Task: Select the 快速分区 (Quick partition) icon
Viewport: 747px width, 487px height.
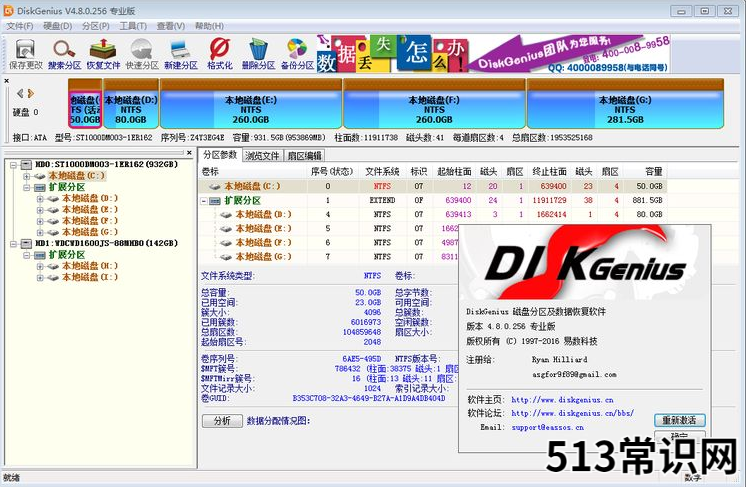Action: [x=142, y=54]
